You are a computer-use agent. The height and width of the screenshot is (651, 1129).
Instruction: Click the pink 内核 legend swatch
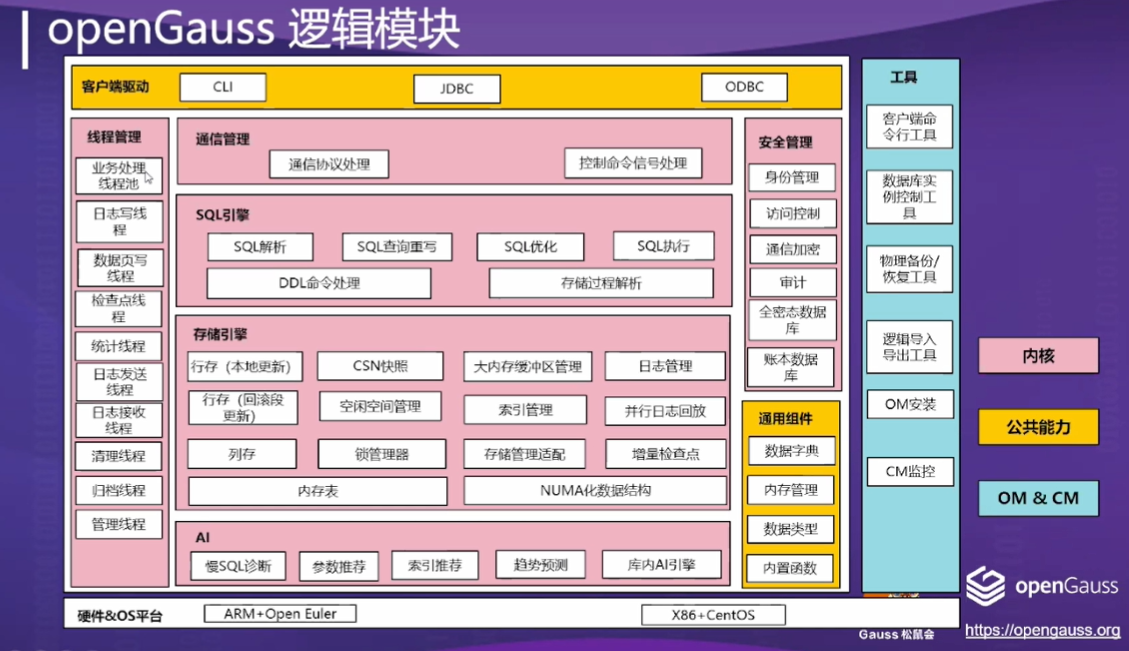(x=1038, y=356)
